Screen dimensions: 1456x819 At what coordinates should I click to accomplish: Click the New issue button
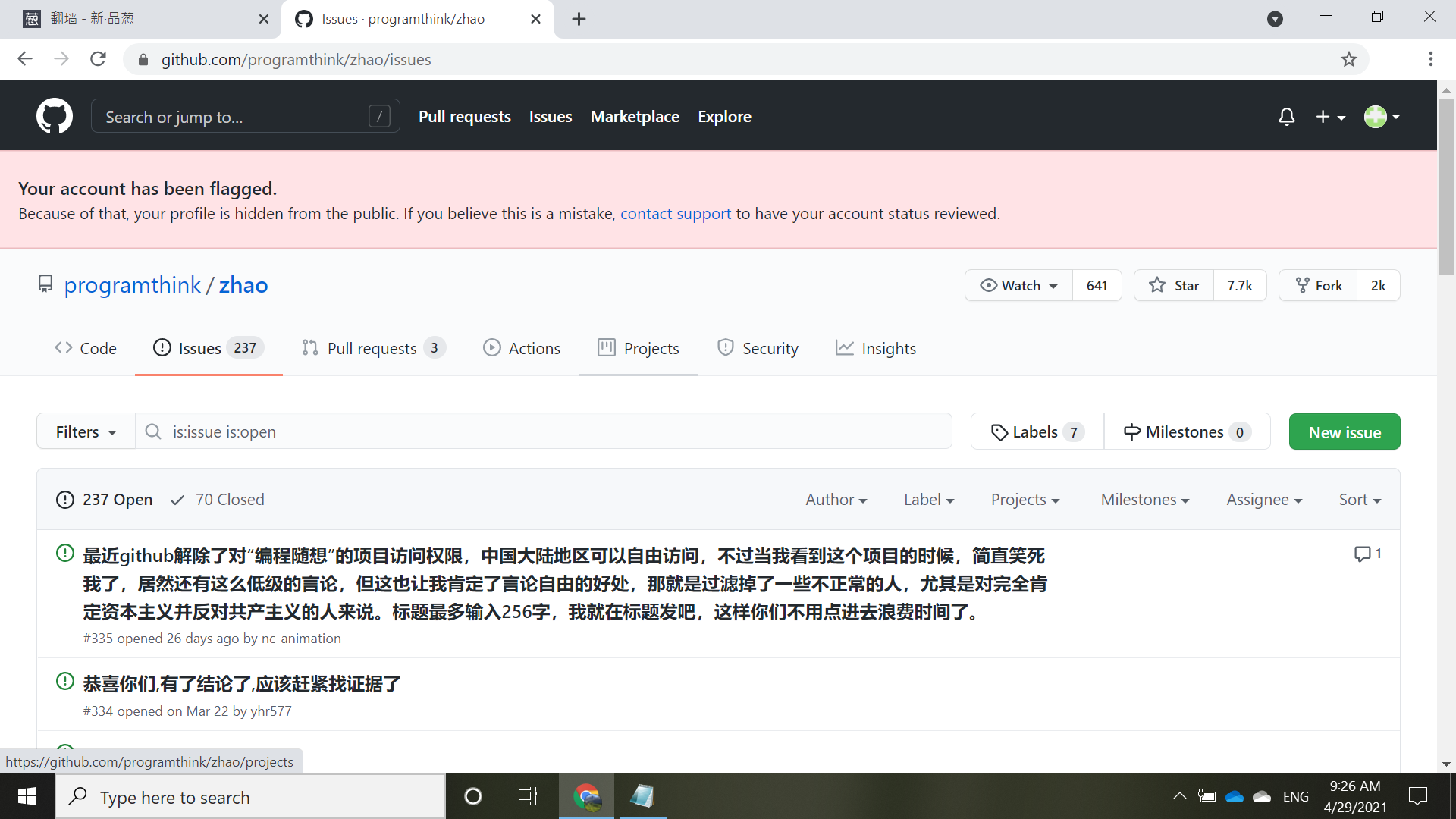[x=1344, y=432]
